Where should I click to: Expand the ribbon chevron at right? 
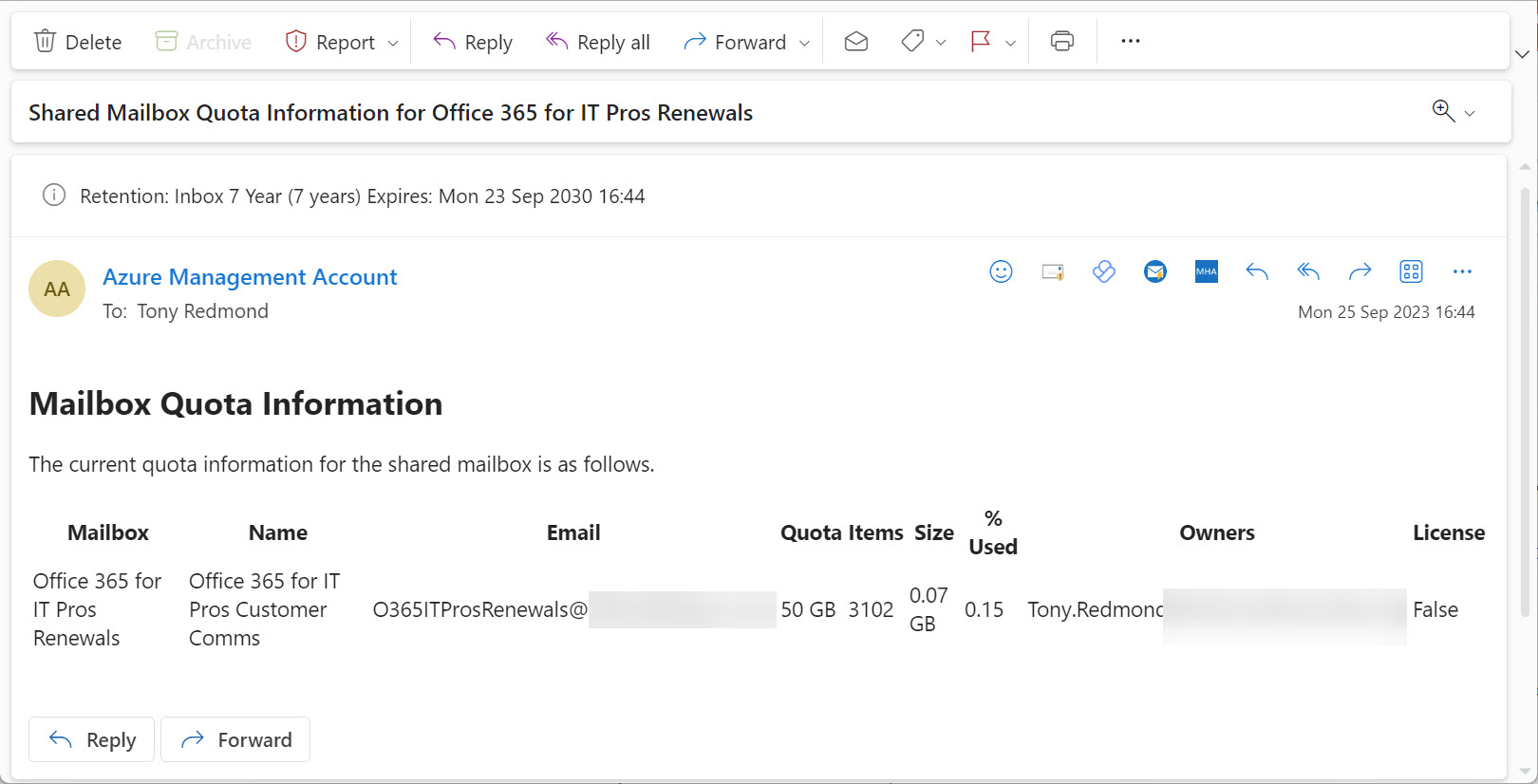click(1523, 54)
